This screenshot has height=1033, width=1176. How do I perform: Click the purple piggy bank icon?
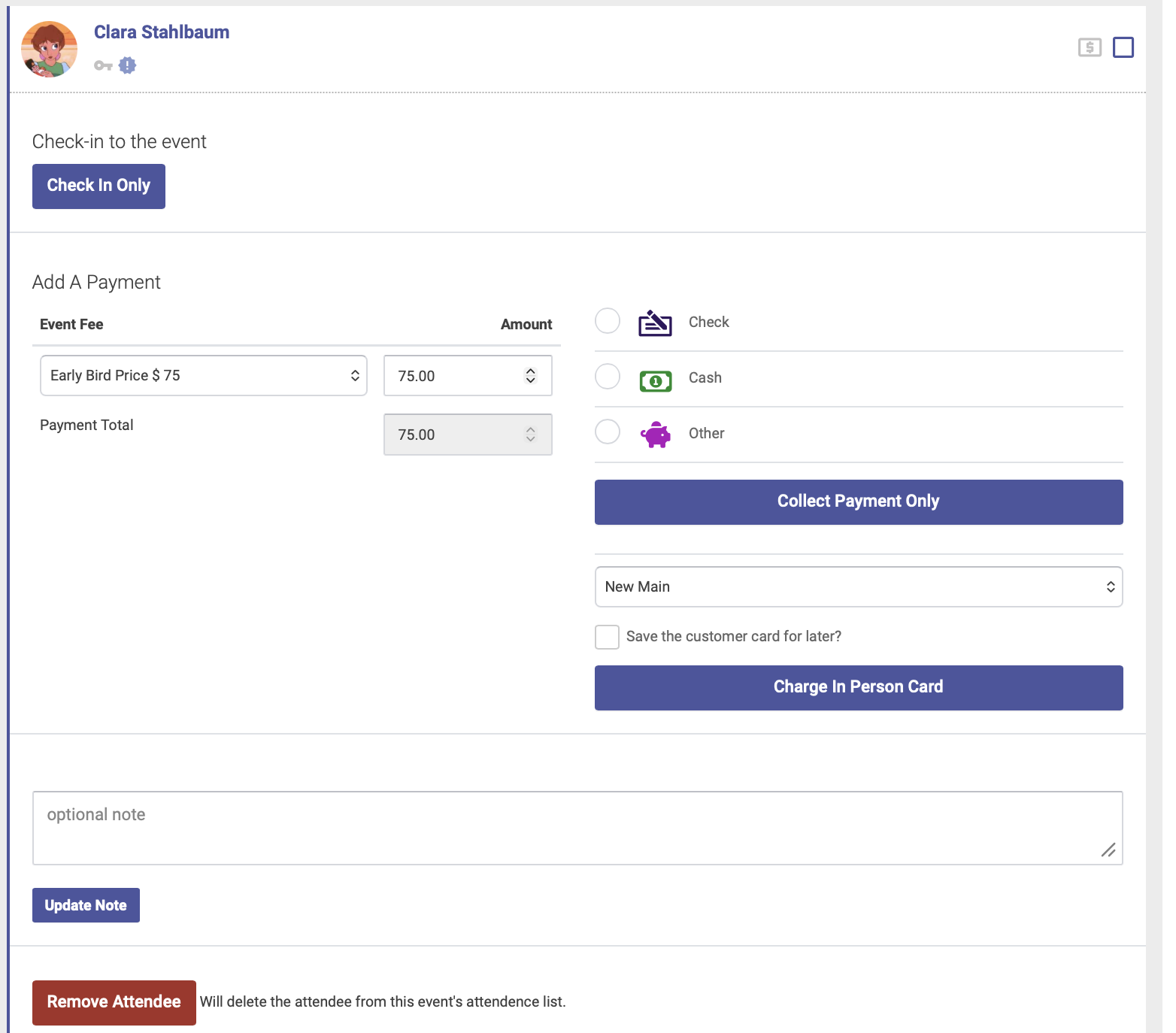pyautogui.click(x=656, y=435)
